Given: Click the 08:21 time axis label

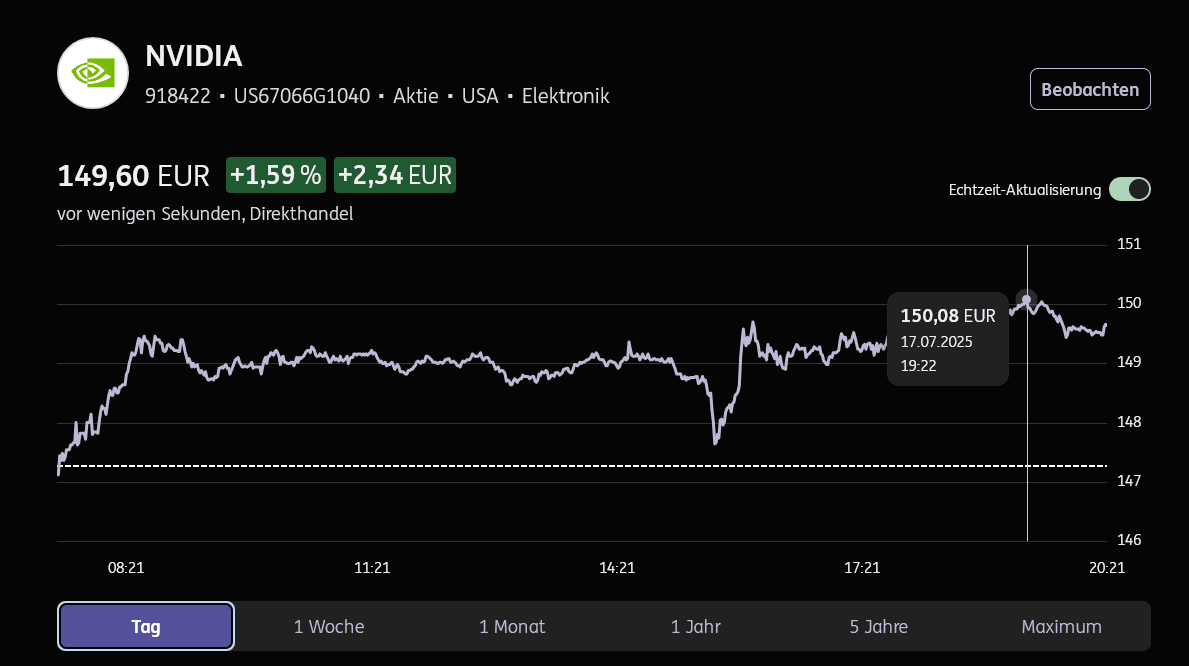Looking at the screenshot, I should click(126, 567).
